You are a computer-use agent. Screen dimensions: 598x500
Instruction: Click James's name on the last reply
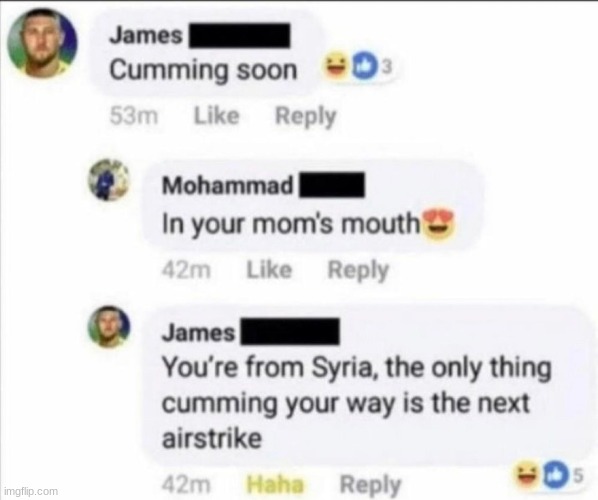coord(199,333)
